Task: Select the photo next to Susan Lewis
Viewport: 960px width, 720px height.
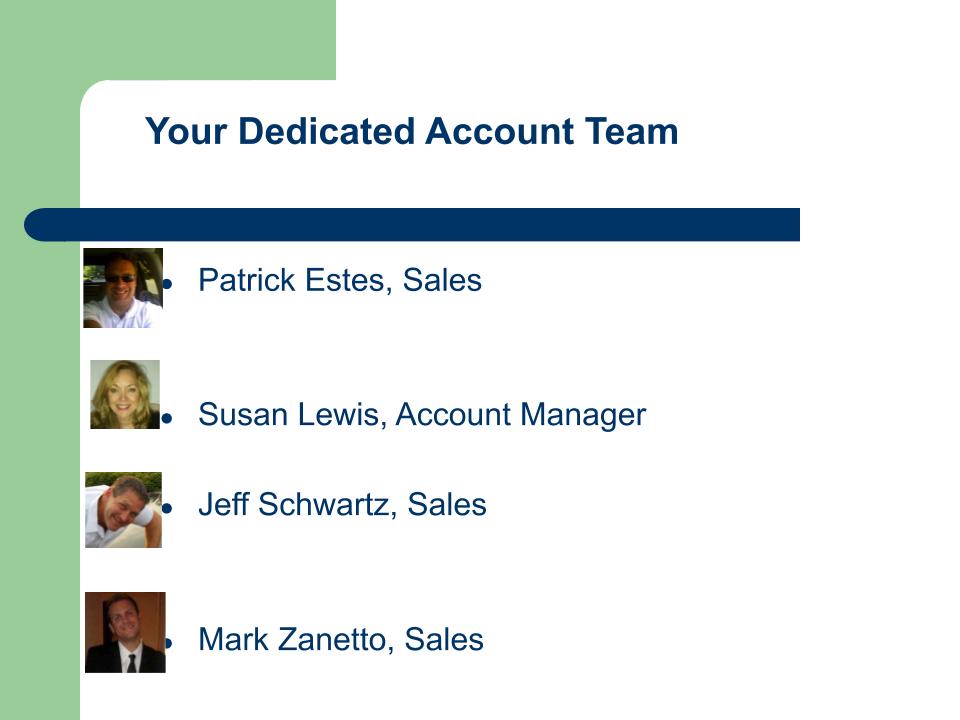Action: pyautogui.click(x=125, y=394)
